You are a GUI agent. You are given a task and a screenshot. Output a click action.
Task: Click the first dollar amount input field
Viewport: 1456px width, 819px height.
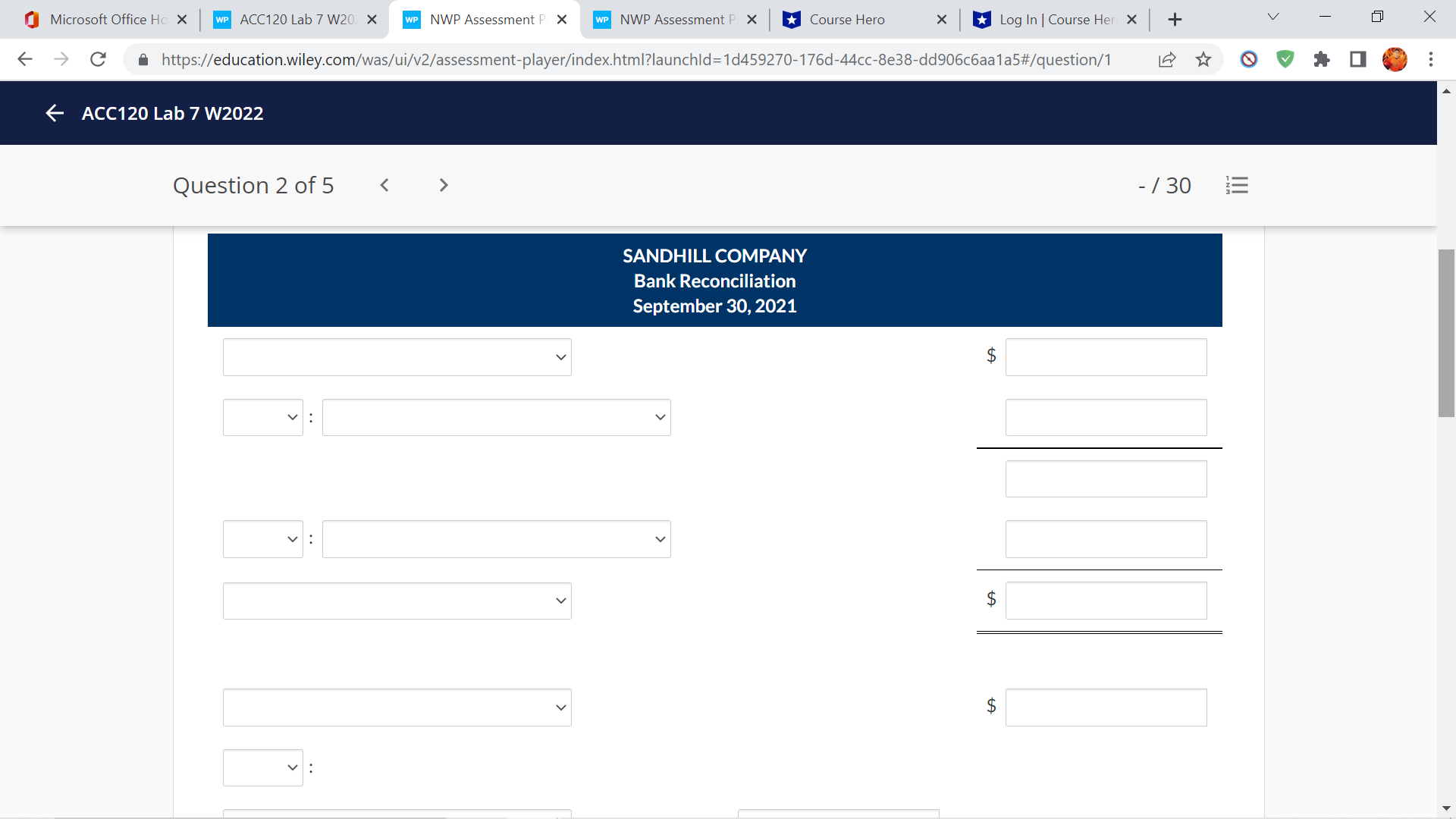coord(1106,356)
